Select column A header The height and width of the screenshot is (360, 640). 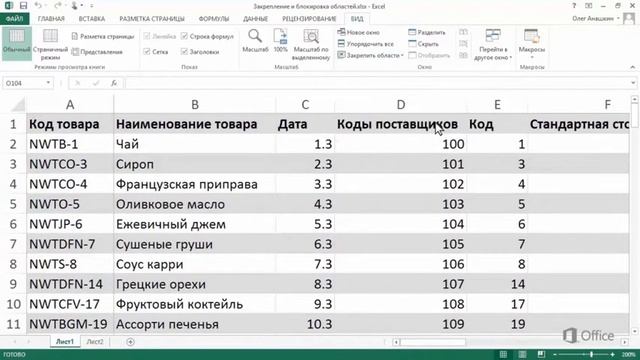[70, 105]
